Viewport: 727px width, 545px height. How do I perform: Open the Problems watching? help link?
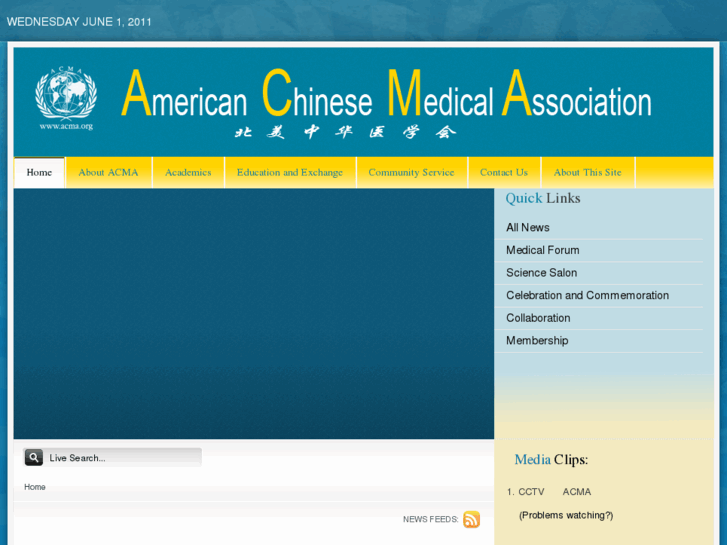click(x=566, y=515)
